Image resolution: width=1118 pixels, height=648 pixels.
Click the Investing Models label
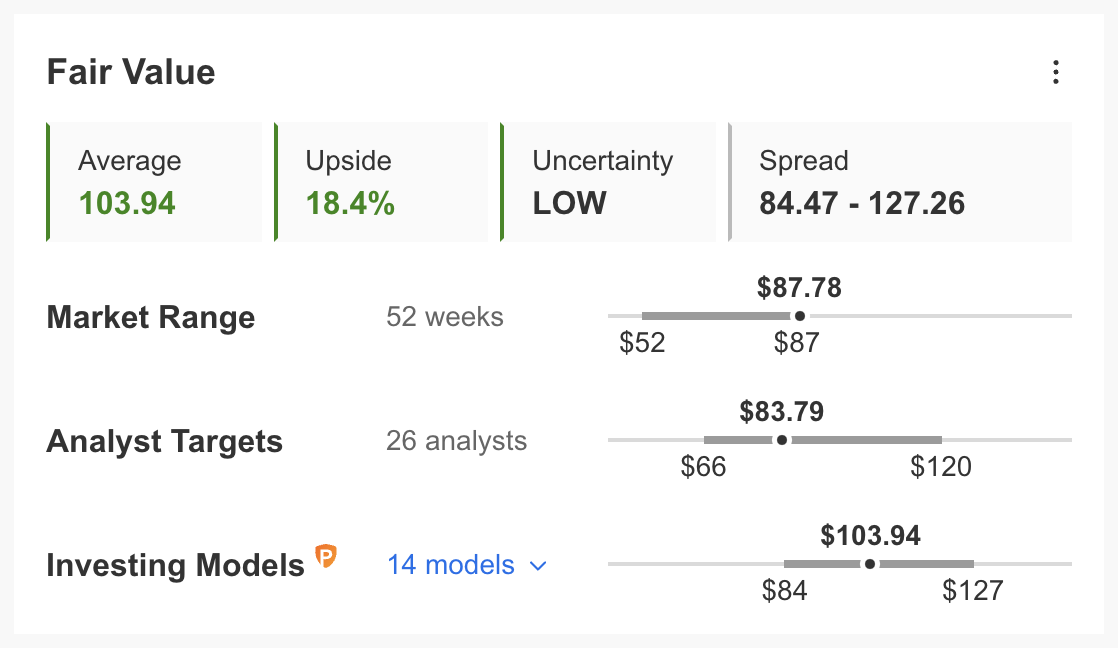175,565
